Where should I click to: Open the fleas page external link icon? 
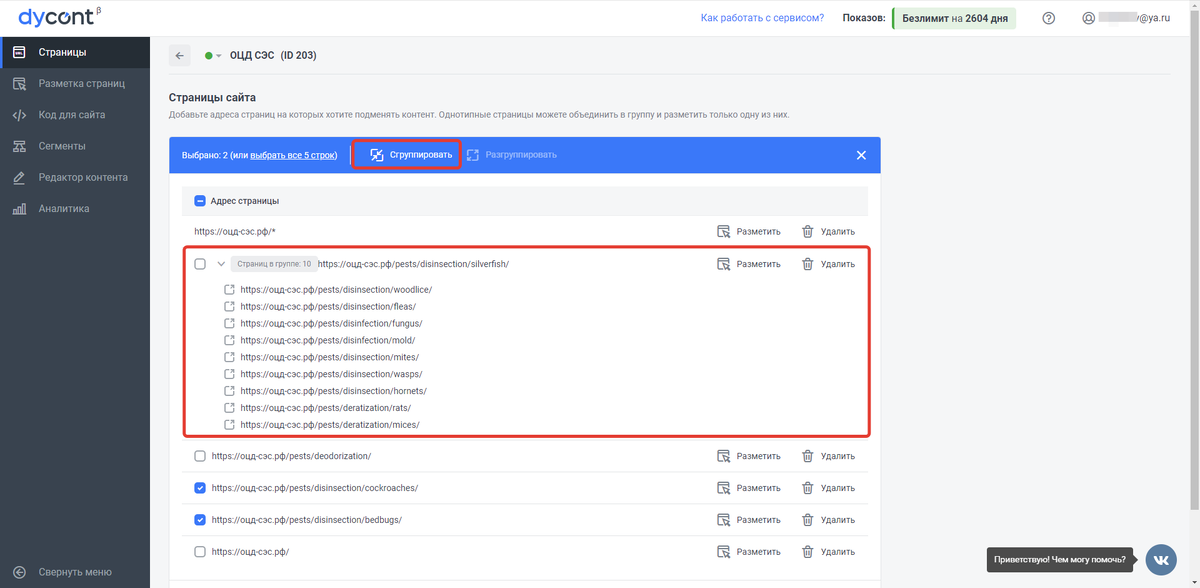click(229, 307)
